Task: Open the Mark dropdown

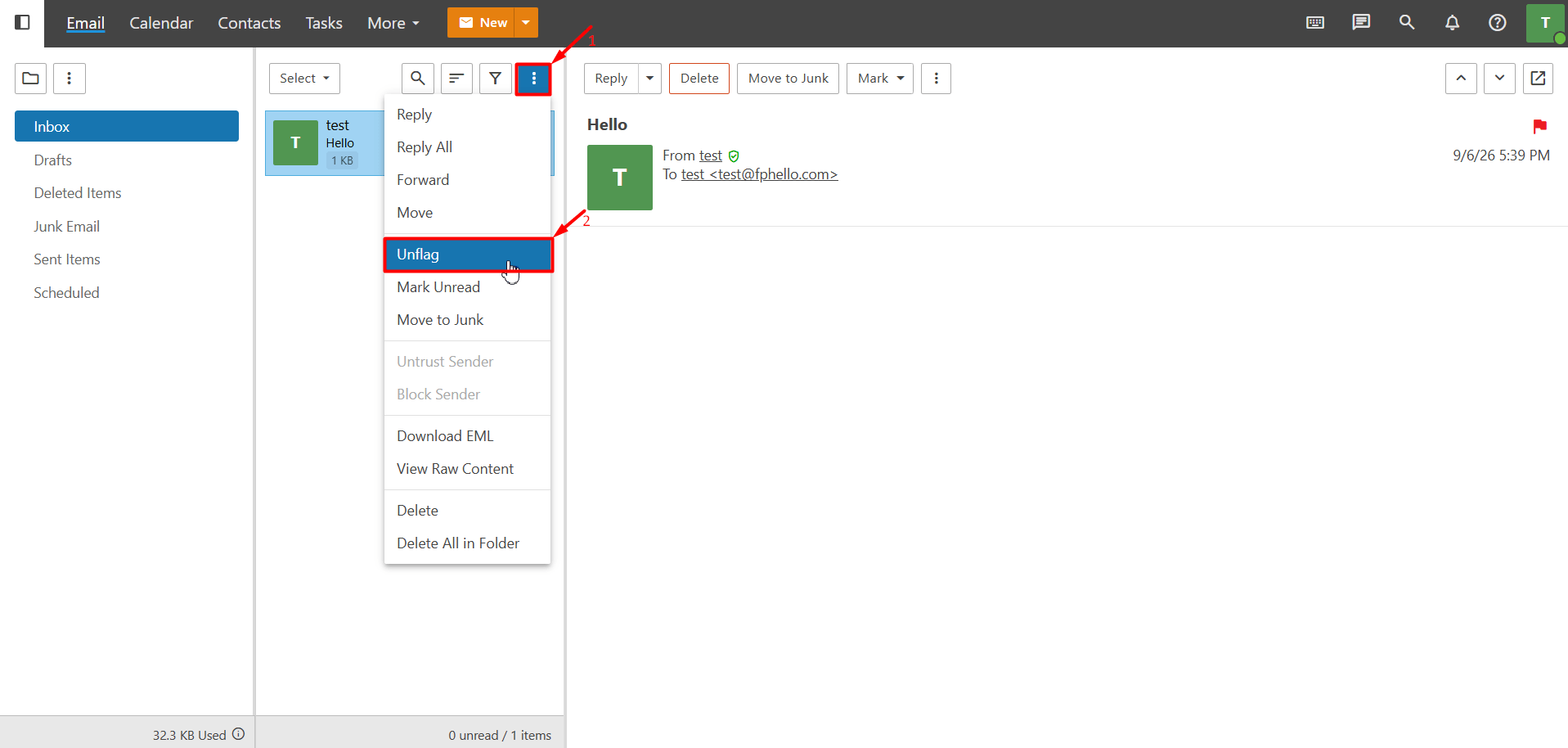Action: pyautogui.click(x=880, y=79)
